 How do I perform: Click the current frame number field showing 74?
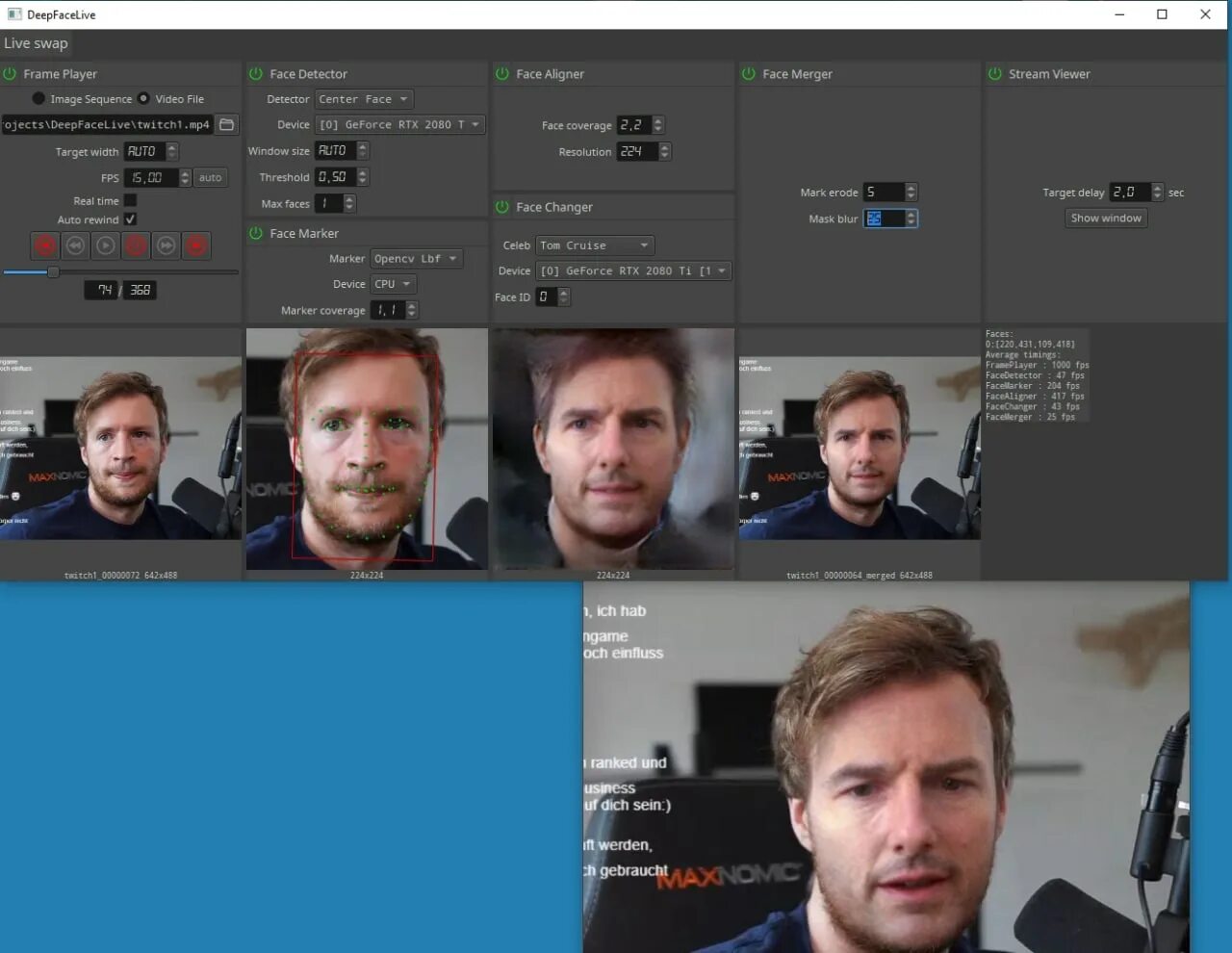point(102,290)
